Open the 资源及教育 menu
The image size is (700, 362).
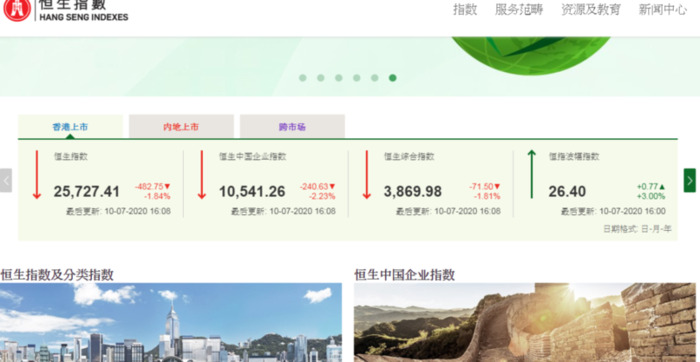(x=591, y=9)
